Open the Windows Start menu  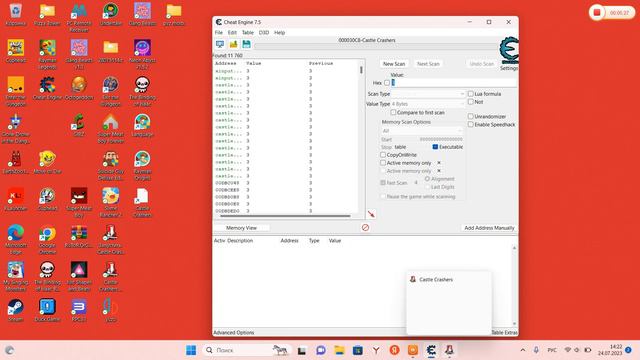tap(191, 350)
